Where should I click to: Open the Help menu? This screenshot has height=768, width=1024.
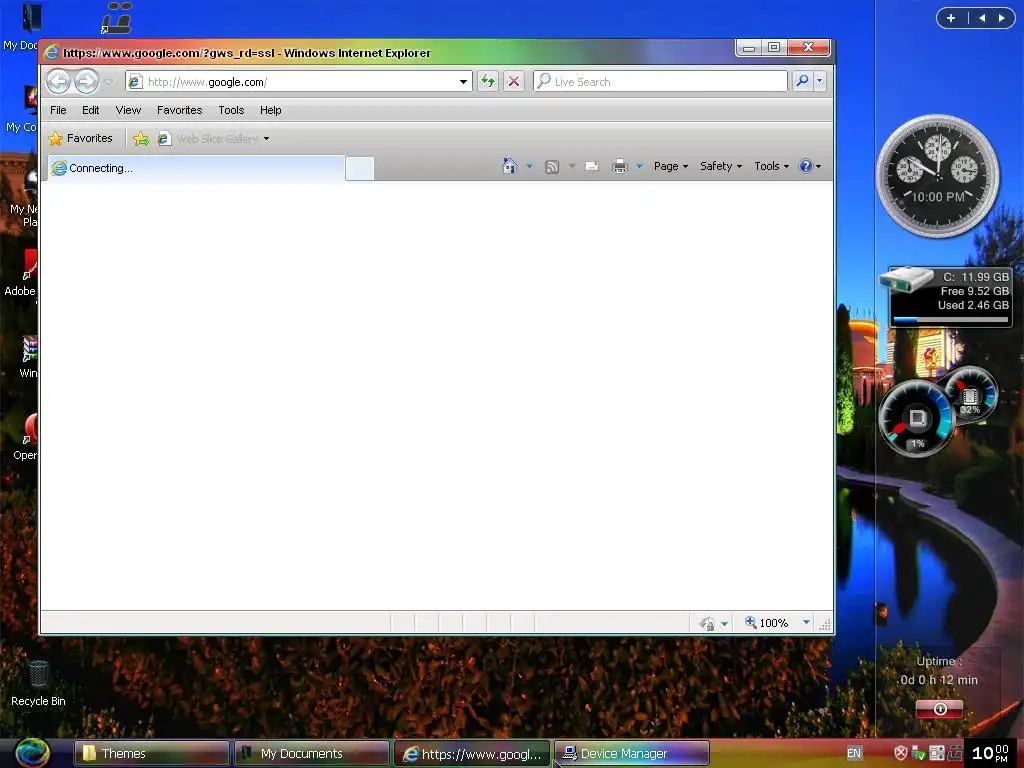coord(270,110)
